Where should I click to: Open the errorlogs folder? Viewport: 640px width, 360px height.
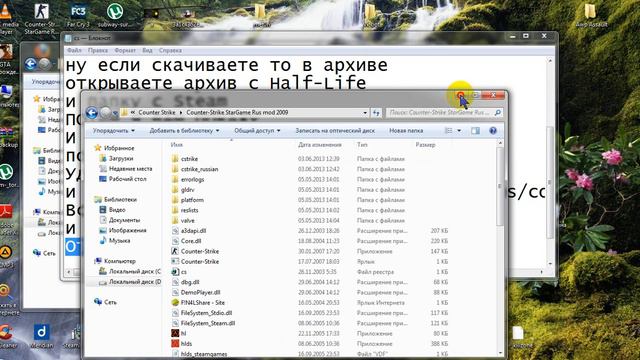click(x=188, y=179)
